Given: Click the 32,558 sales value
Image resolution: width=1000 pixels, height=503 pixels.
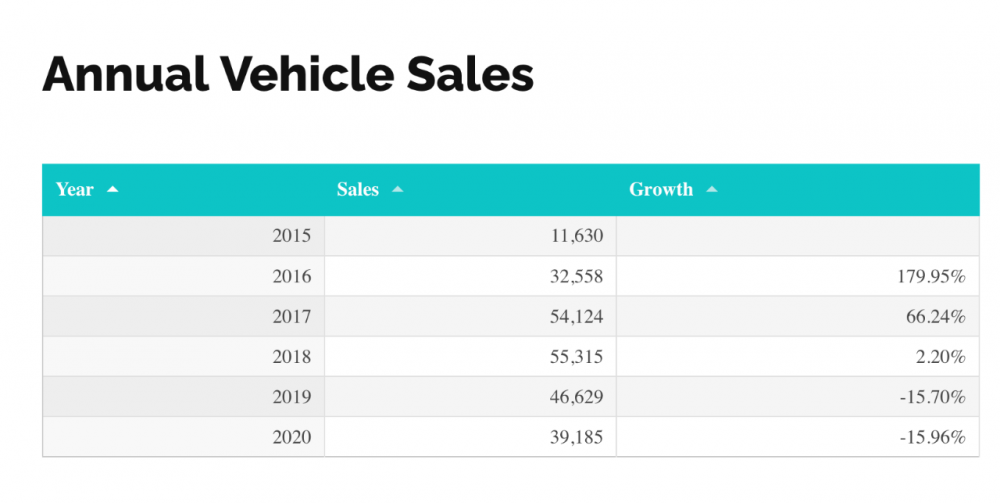Looking at the screenshot, I should click(576, 276).
